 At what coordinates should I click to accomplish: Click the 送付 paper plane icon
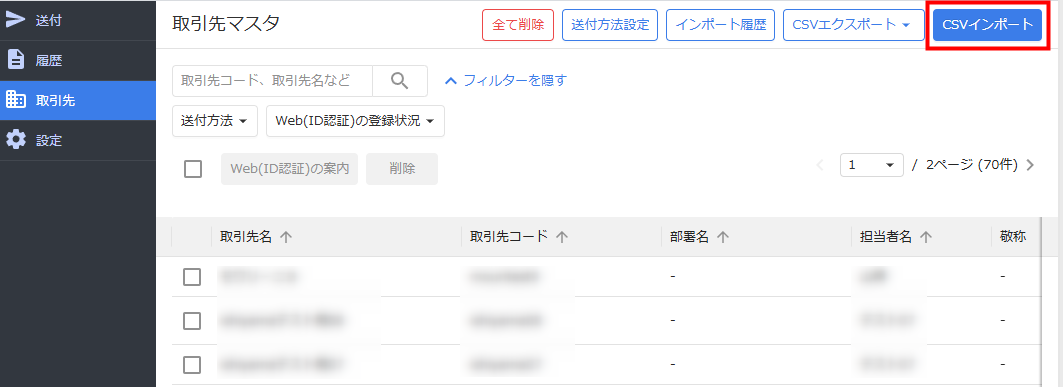click(x=15, y=20)
